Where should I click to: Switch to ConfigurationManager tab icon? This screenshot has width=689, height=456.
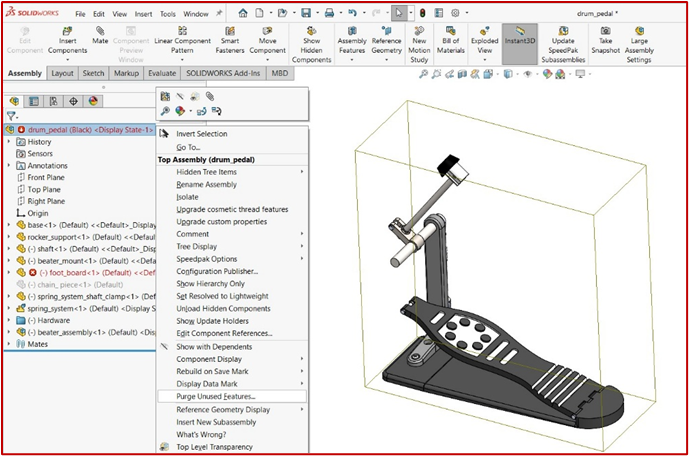[54, 101]
